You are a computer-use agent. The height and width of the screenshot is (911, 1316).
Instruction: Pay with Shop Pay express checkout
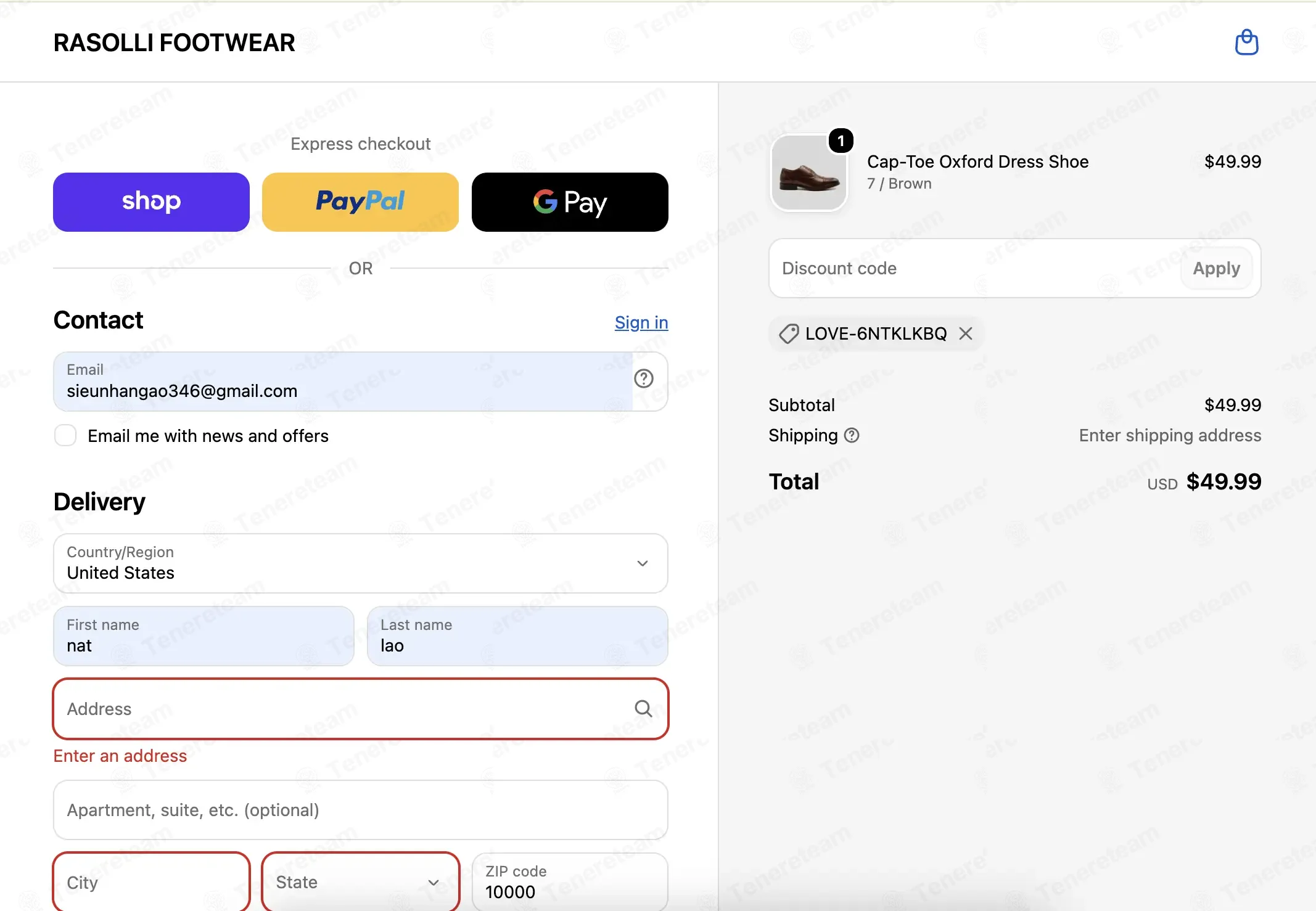click(x=151, y=202)
